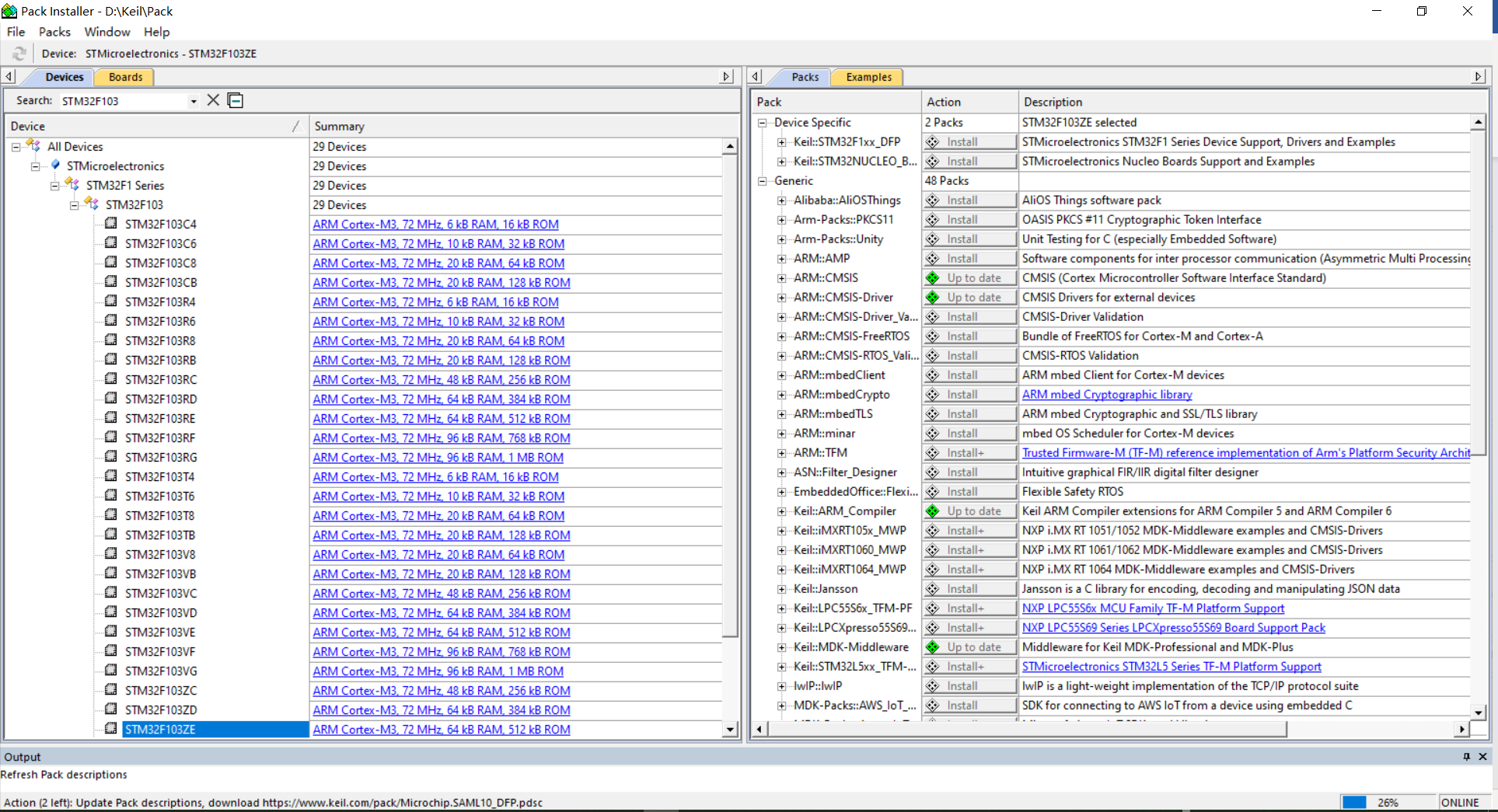Screen dimensions: 1498x812
Task: Open NXP LPC55S6x MCU Family TF-M link
Action: (x=1153, y=608)
